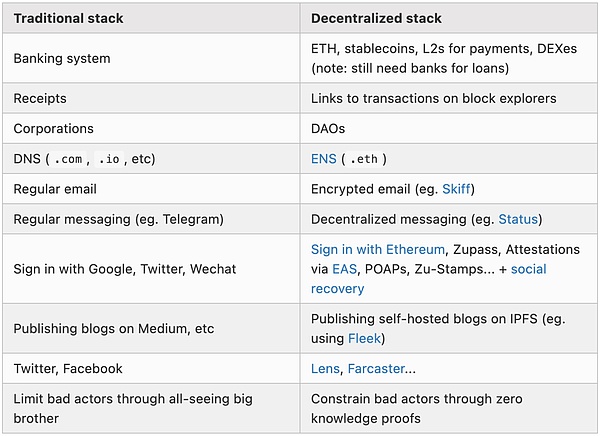Select the Corporations cell
The width and height of the screenshot is (600, 436).
53,129
